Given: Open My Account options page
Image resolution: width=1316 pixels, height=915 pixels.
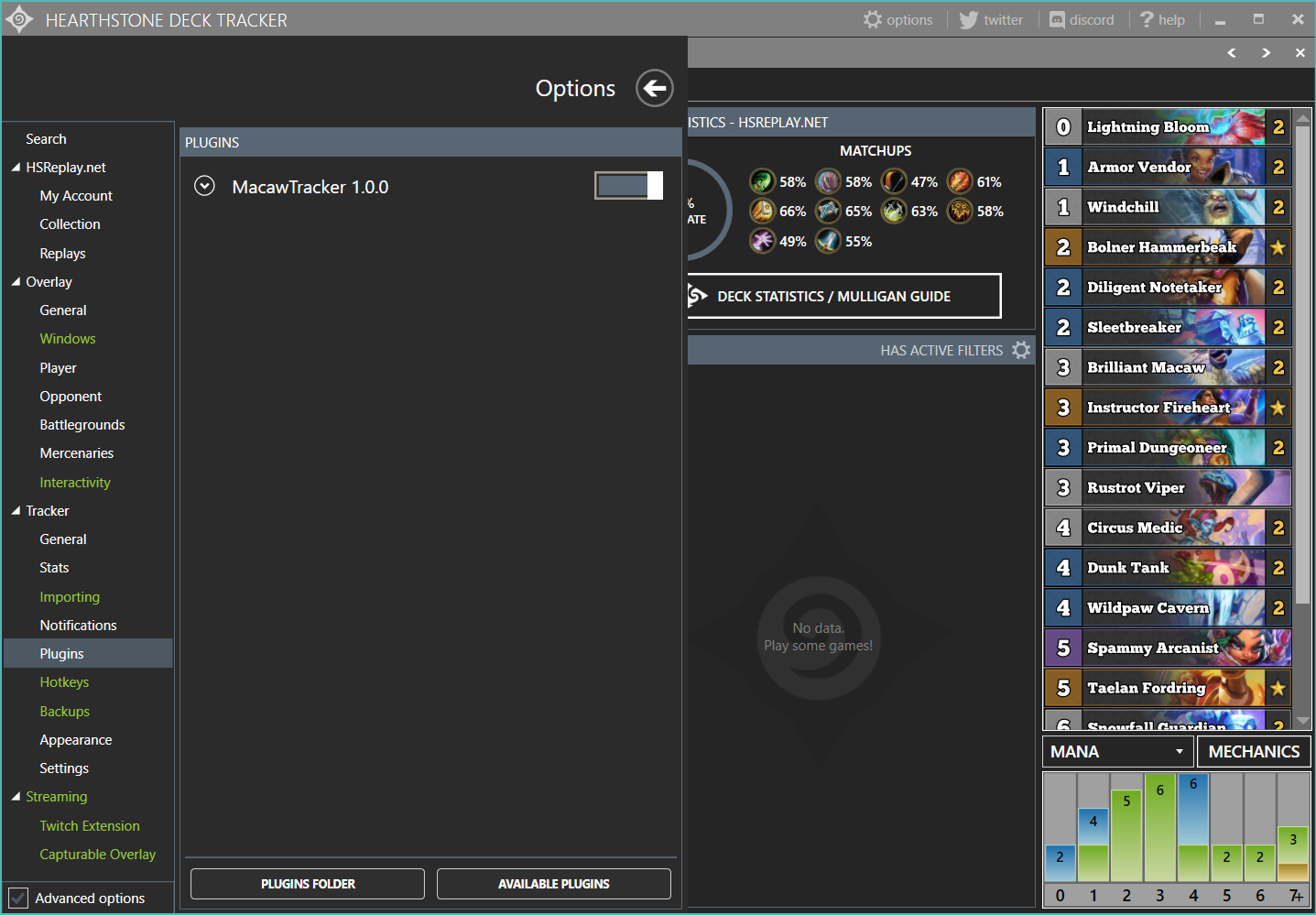Looking at the screenshot, I should click(x=76, y=196).
